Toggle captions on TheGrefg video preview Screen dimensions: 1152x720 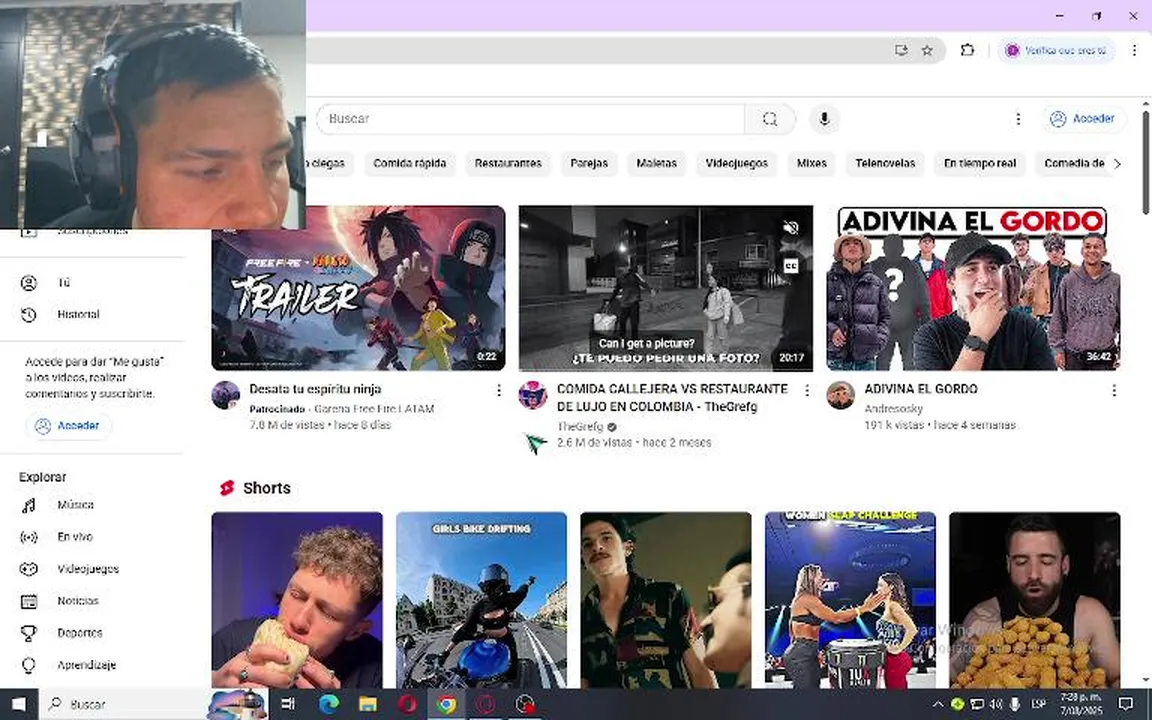(791, 265)
